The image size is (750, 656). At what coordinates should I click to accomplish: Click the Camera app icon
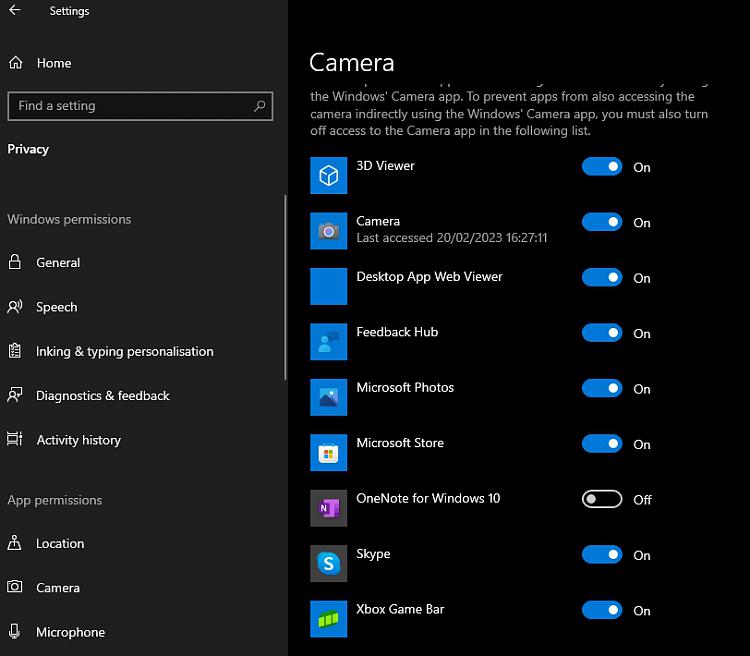329,231
